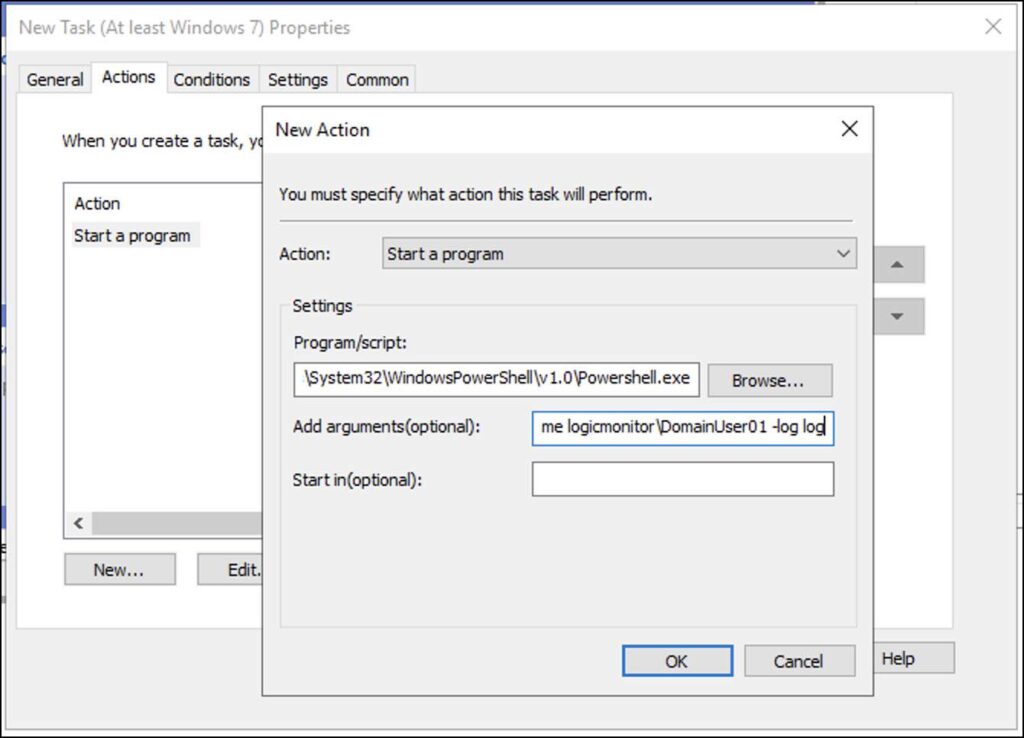1024x738 pixels.
Task: Focus the Add arguments text box
Action: click(682, 427)
